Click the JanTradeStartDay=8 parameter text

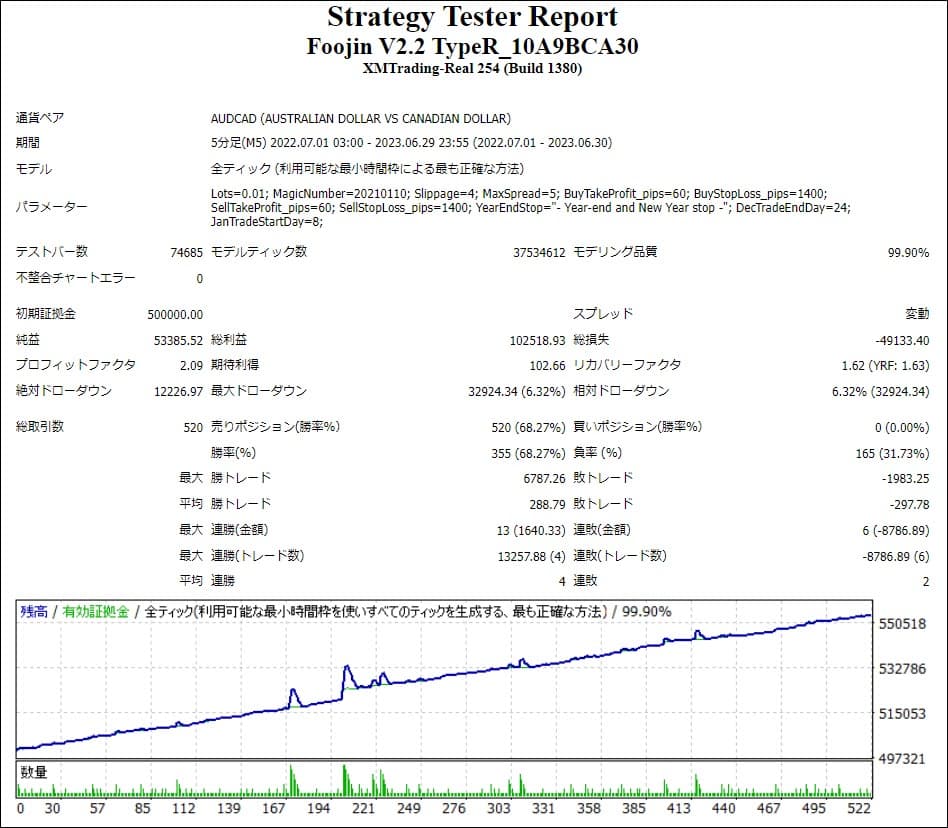pos(267,221)
